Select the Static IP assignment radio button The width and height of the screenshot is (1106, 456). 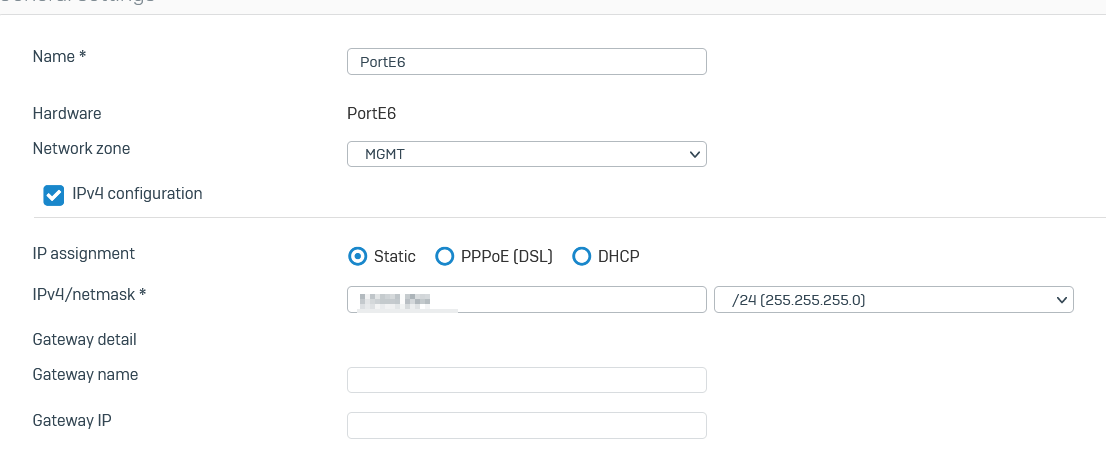coord(358,256)
